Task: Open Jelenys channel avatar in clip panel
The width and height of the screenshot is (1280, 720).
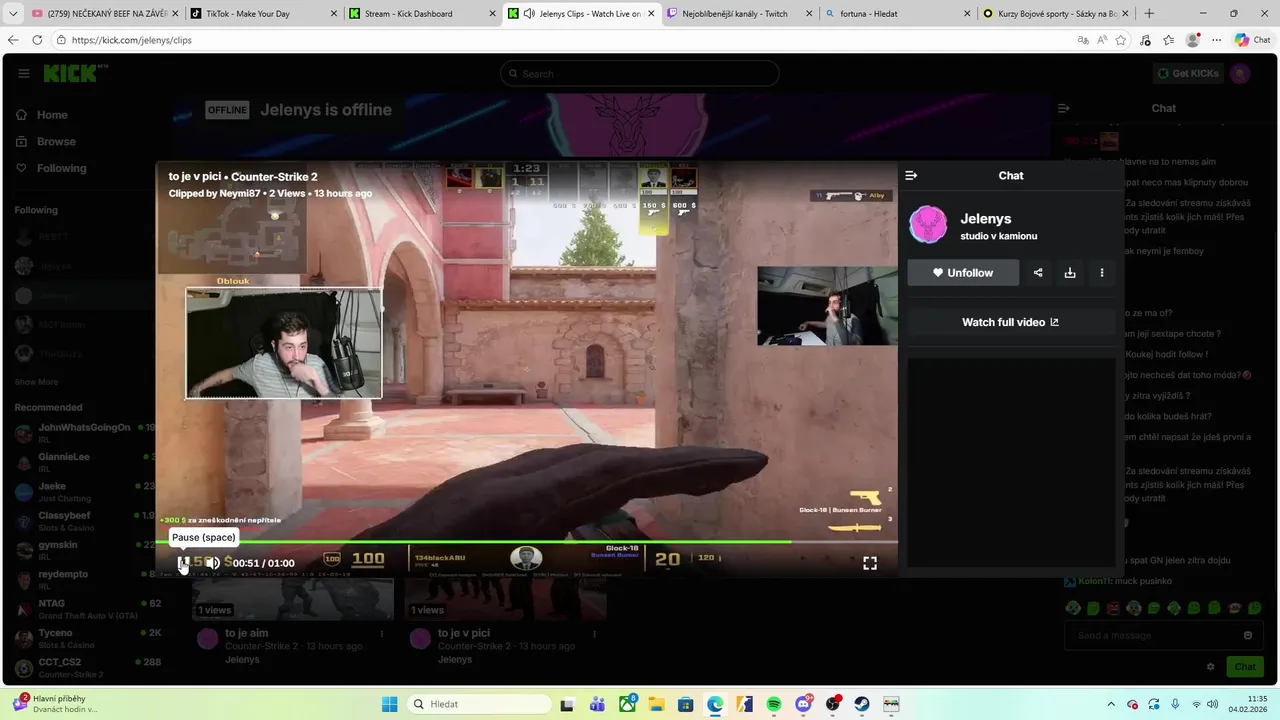Action: [928, 225]
